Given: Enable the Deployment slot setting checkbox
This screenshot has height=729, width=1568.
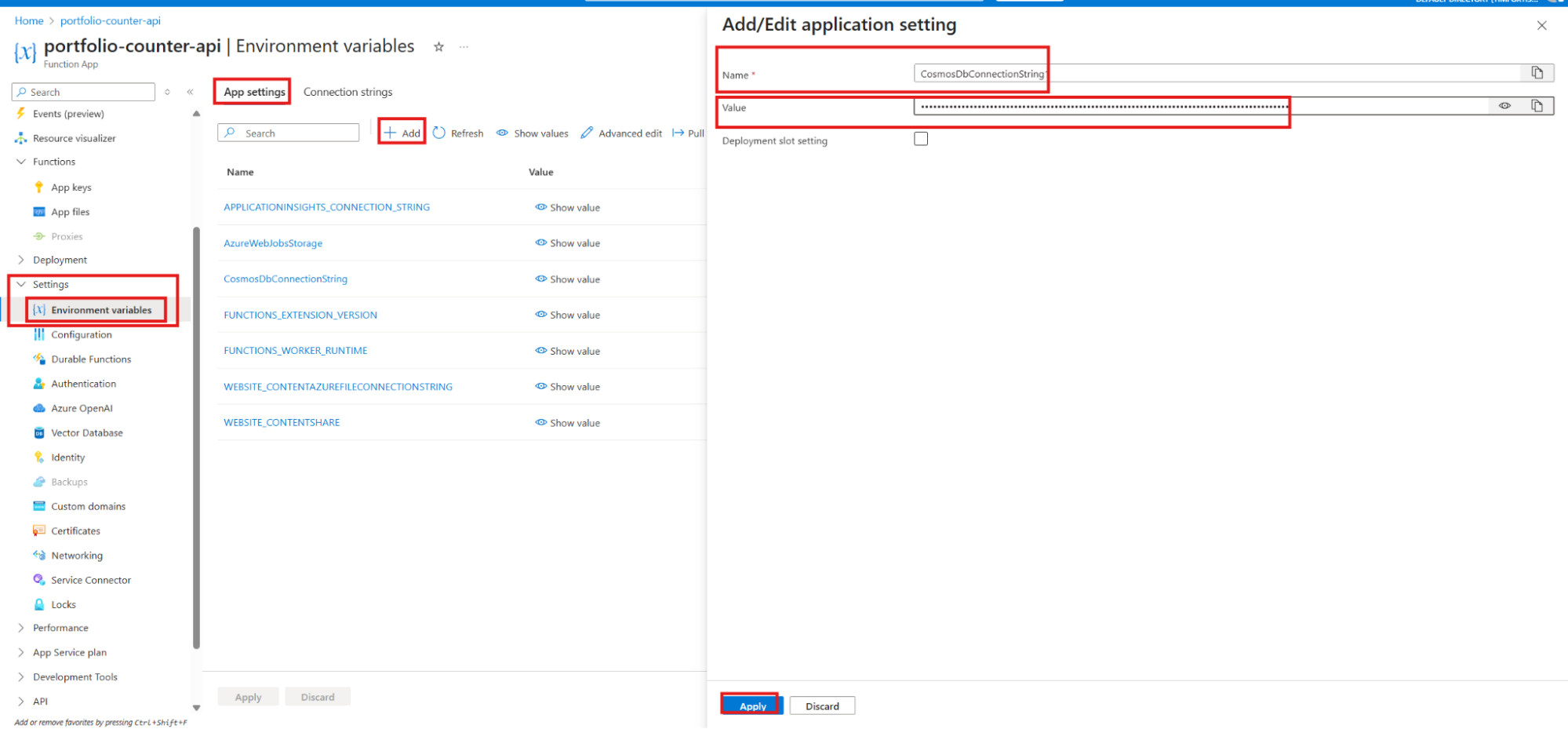Looking at the screenshot, I should (920, 138).
